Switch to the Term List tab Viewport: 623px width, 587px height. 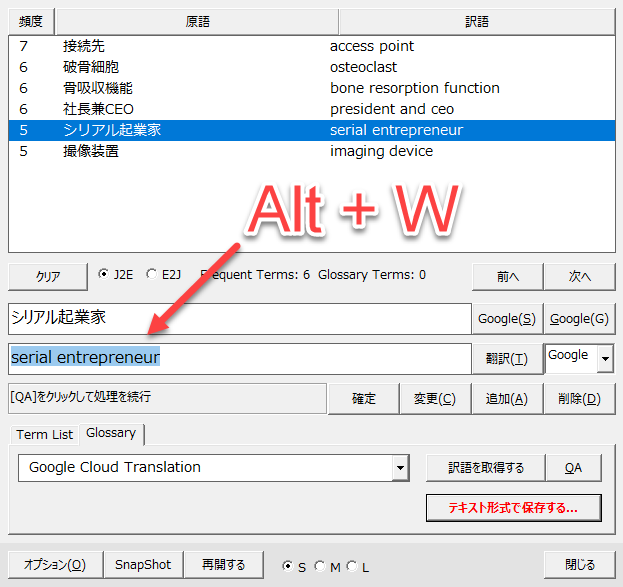coord(44,433)
